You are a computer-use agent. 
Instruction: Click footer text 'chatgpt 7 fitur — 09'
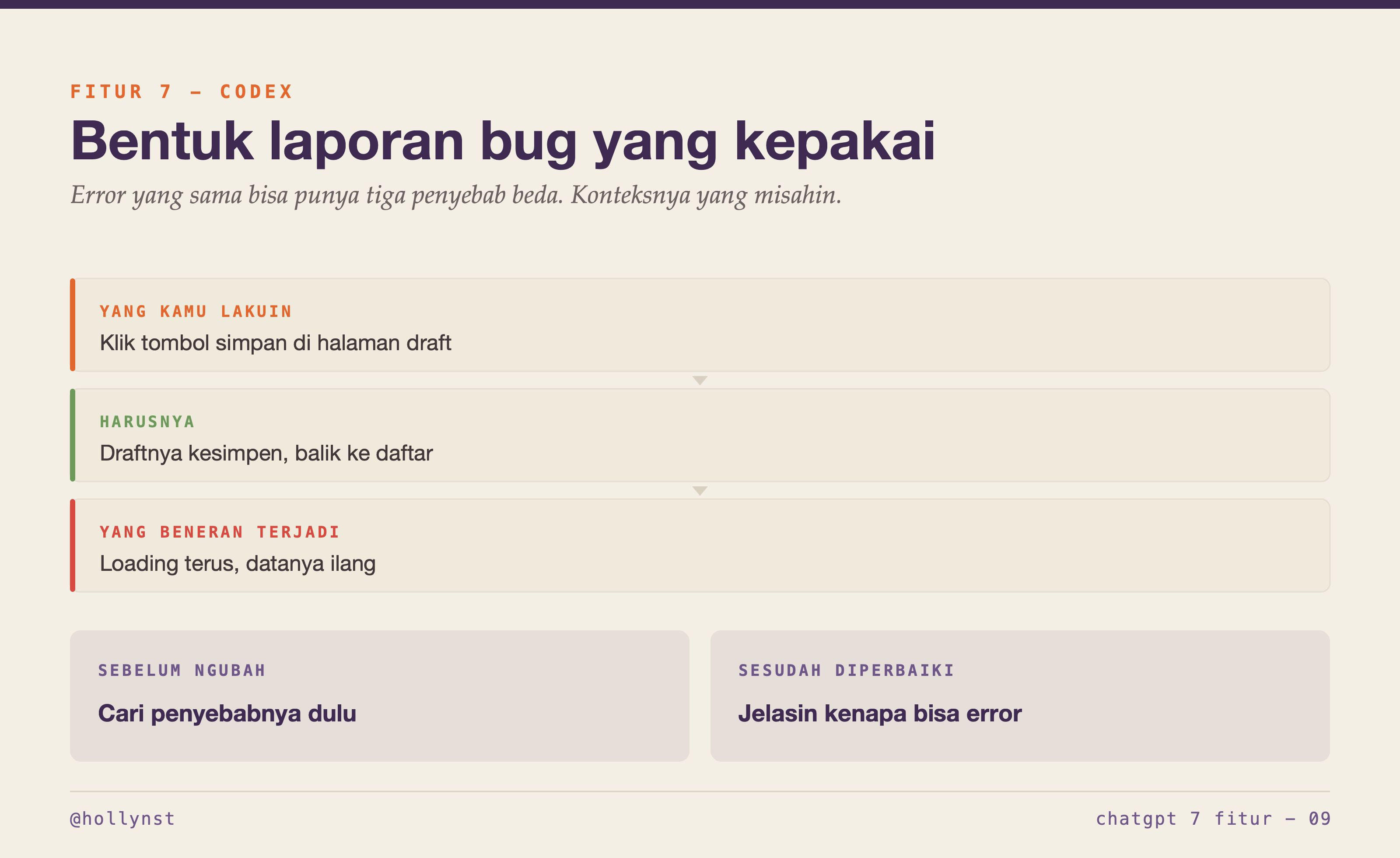[x=1213, y=819]
